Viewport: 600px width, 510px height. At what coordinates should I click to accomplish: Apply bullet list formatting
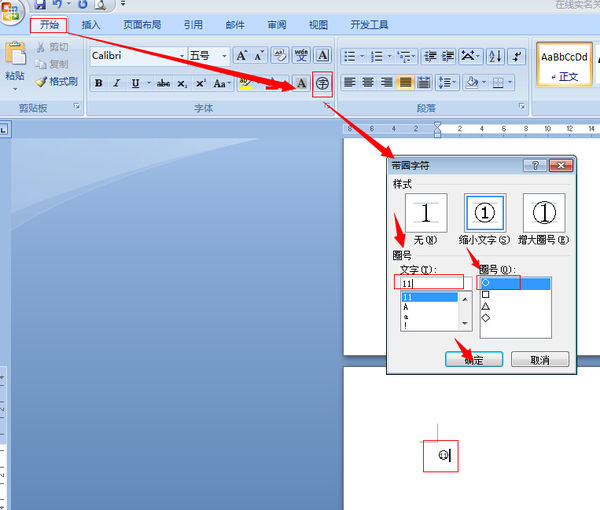352,57
